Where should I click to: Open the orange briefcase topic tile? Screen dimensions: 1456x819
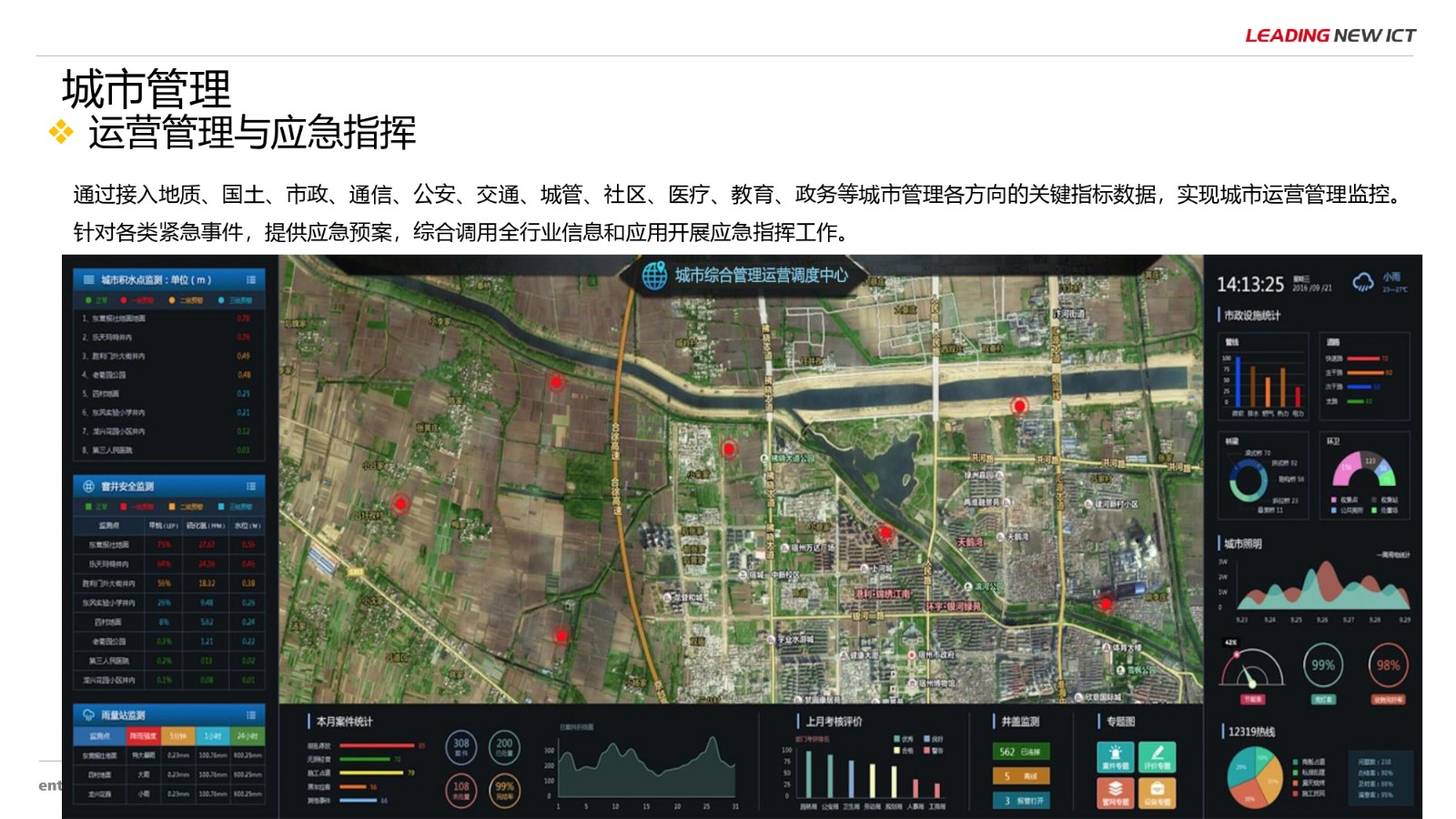point(1157,793)
